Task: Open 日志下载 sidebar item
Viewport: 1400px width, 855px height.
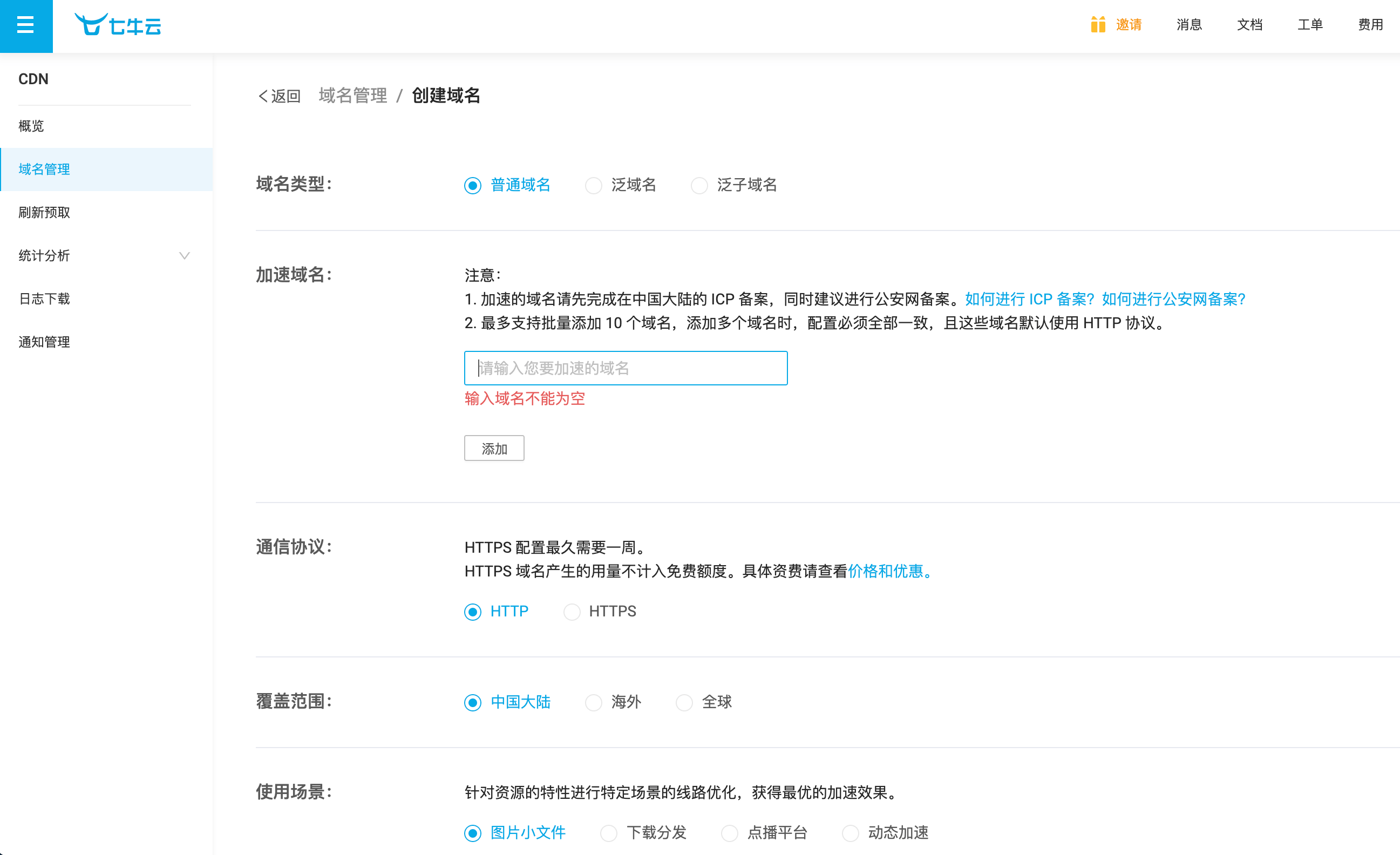Action: (44, 299)
